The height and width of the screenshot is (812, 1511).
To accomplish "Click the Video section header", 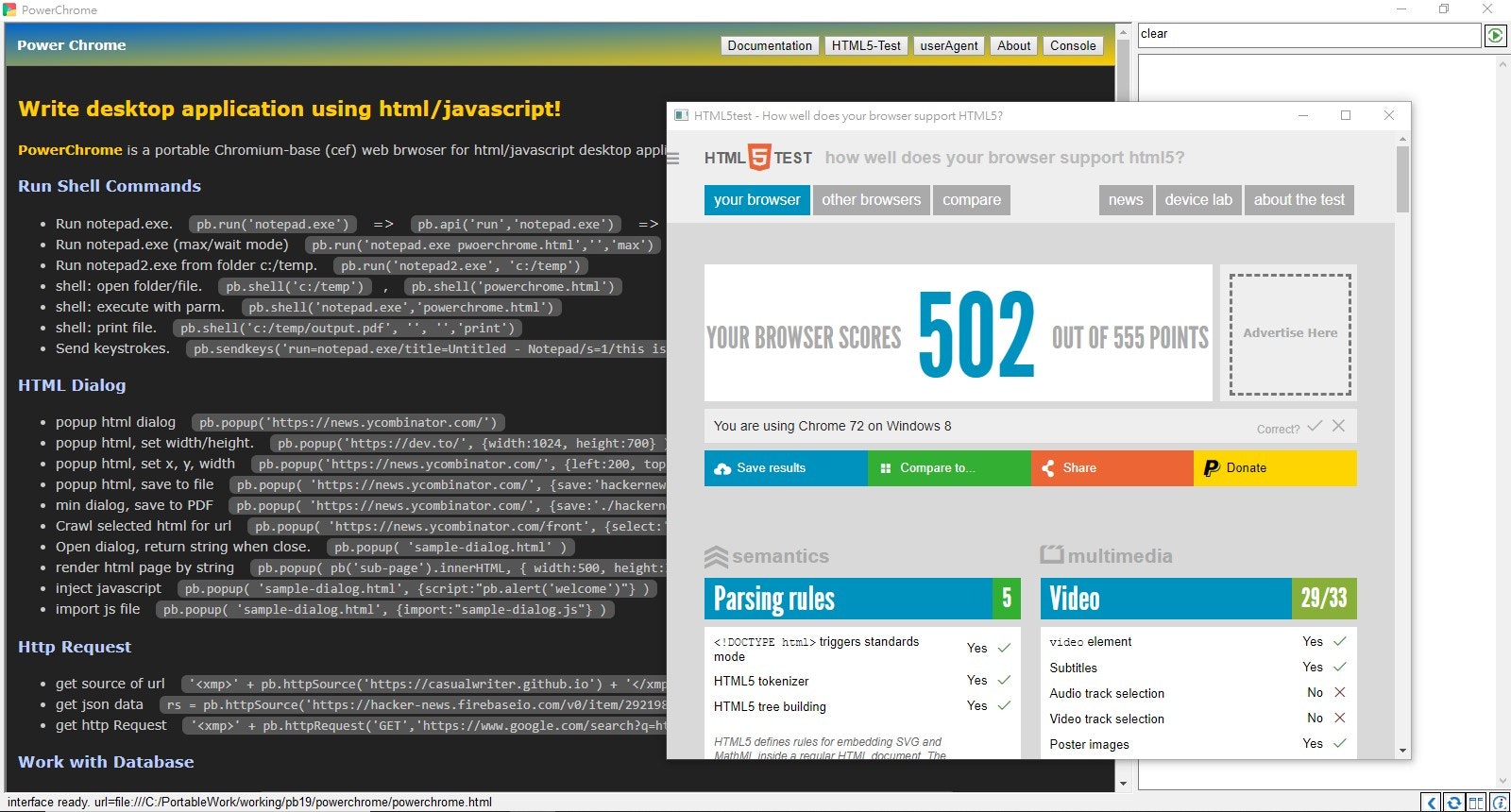I will pos(1198,599).
